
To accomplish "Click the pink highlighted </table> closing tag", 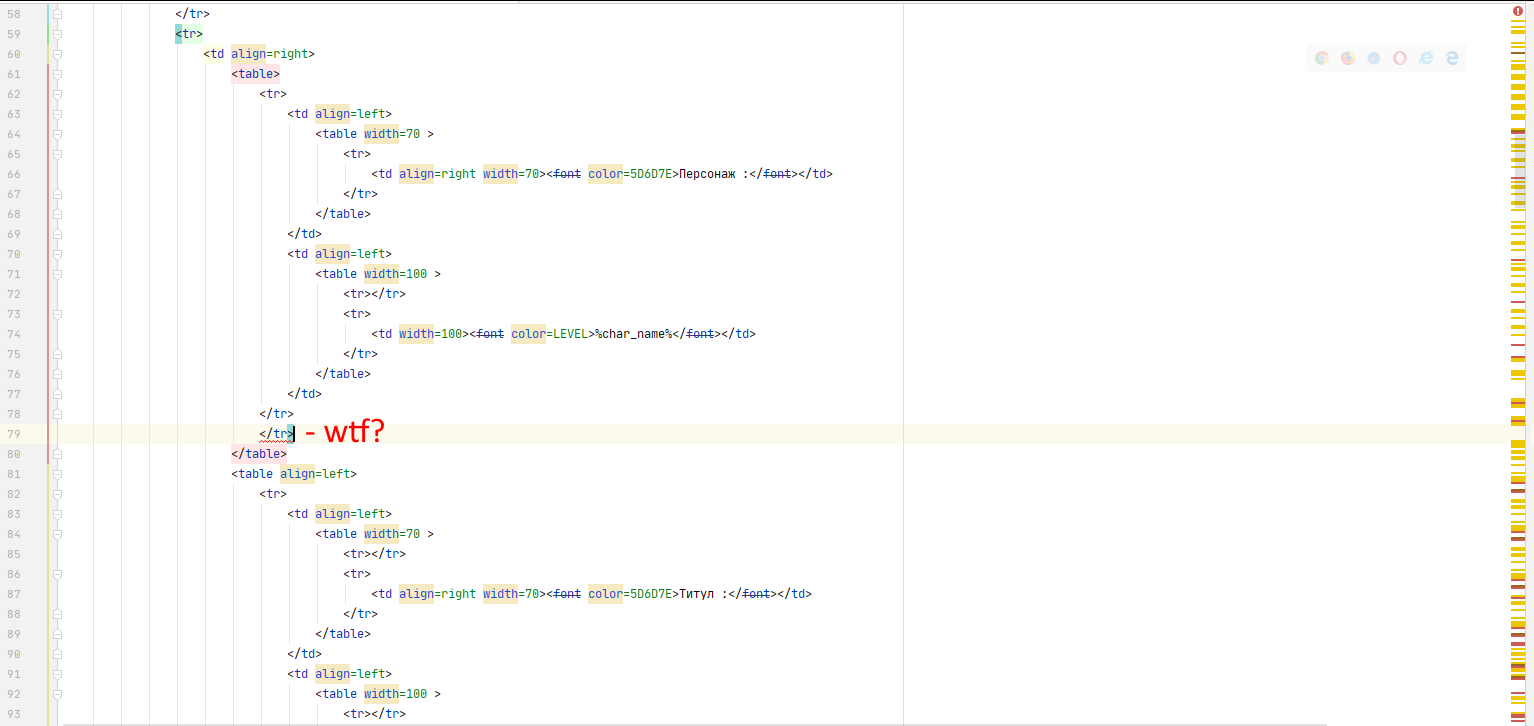I will tap(259, 454).
